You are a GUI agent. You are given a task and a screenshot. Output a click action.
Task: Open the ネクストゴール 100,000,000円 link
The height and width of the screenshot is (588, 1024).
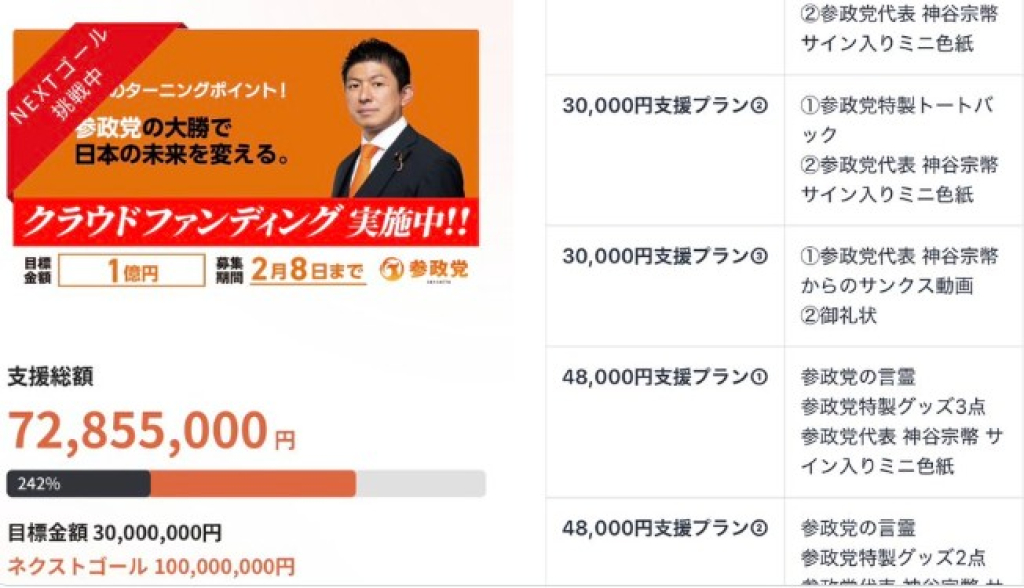[x=151, y=566]
